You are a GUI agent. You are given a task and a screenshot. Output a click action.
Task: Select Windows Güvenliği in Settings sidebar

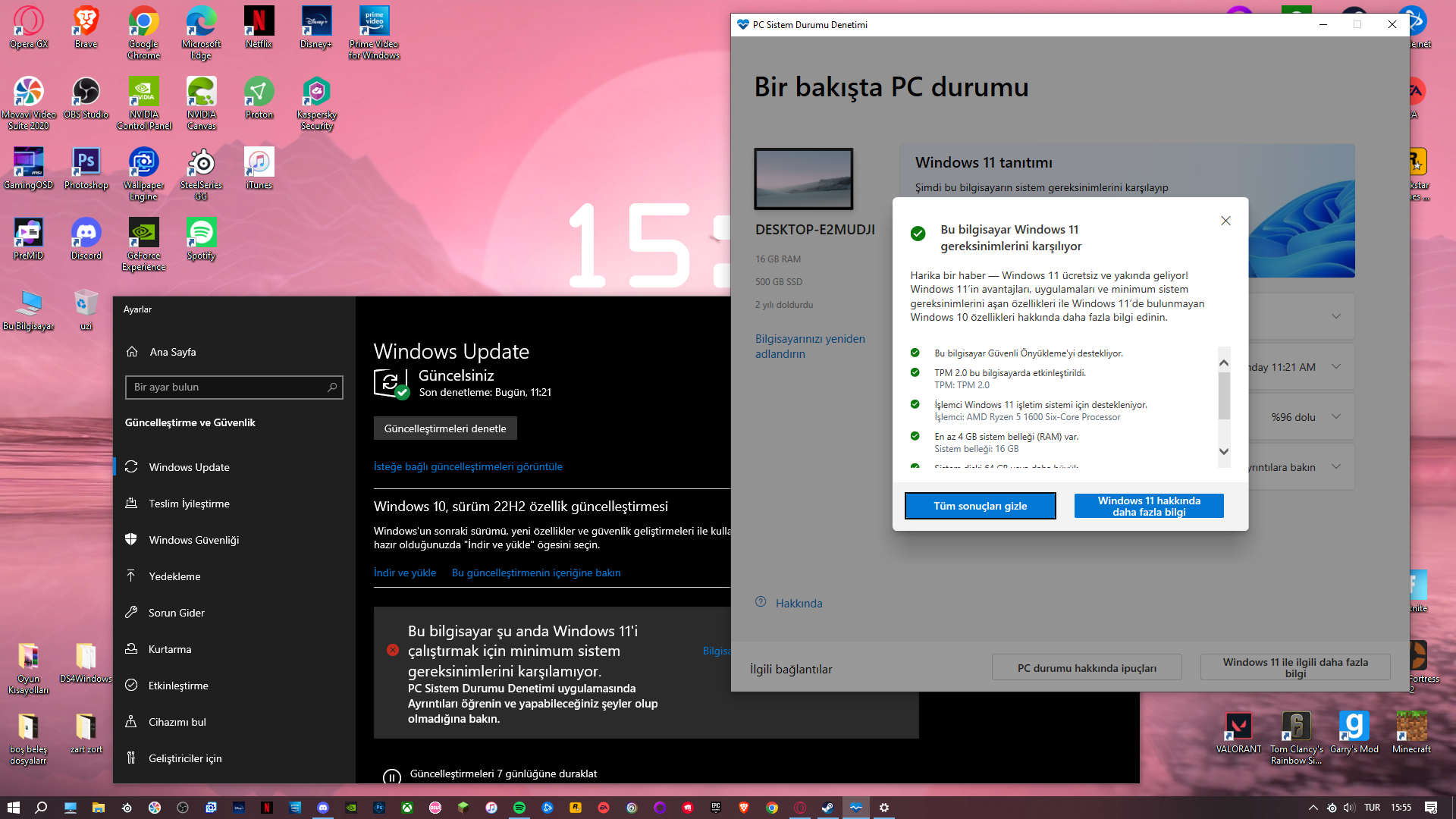coord(193,540)
